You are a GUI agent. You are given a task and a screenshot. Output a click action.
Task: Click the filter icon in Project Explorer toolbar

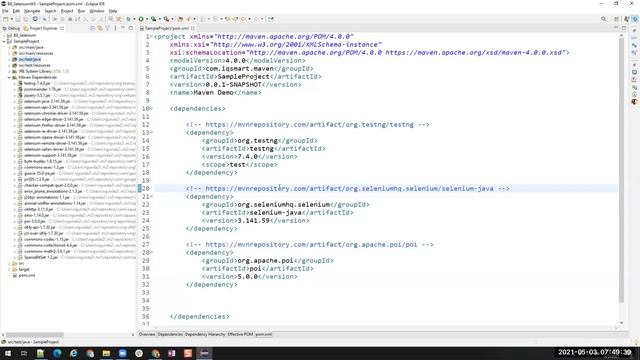(x=108, y=28)
